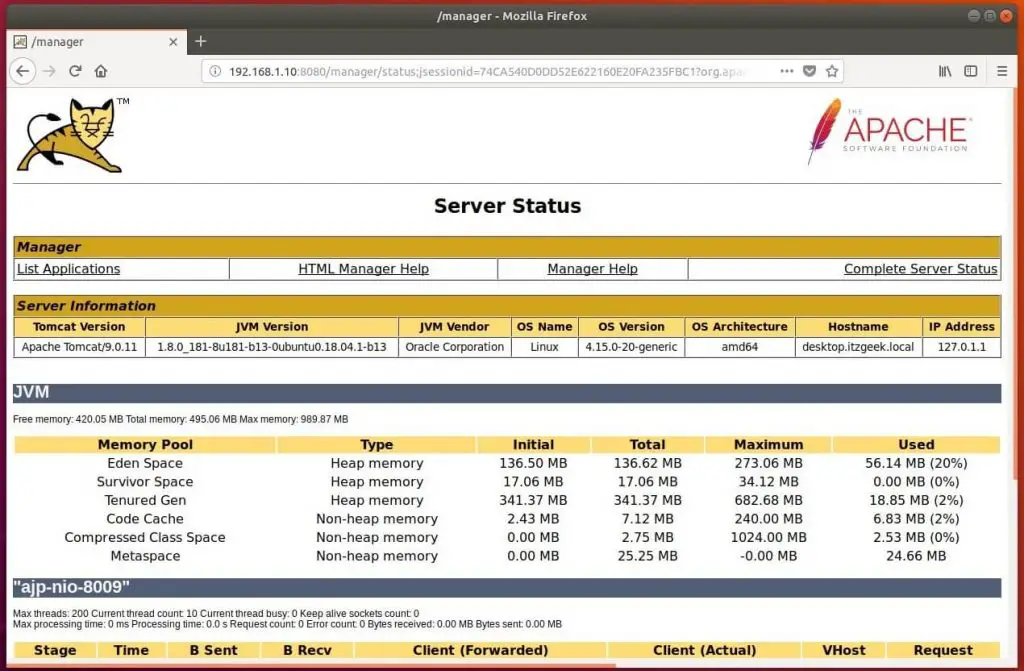The width and height of the screenshot is (1024, 671).
Task: Click the Apache Tomcat/9.0.11 version cell
Action: pos(79,347)
